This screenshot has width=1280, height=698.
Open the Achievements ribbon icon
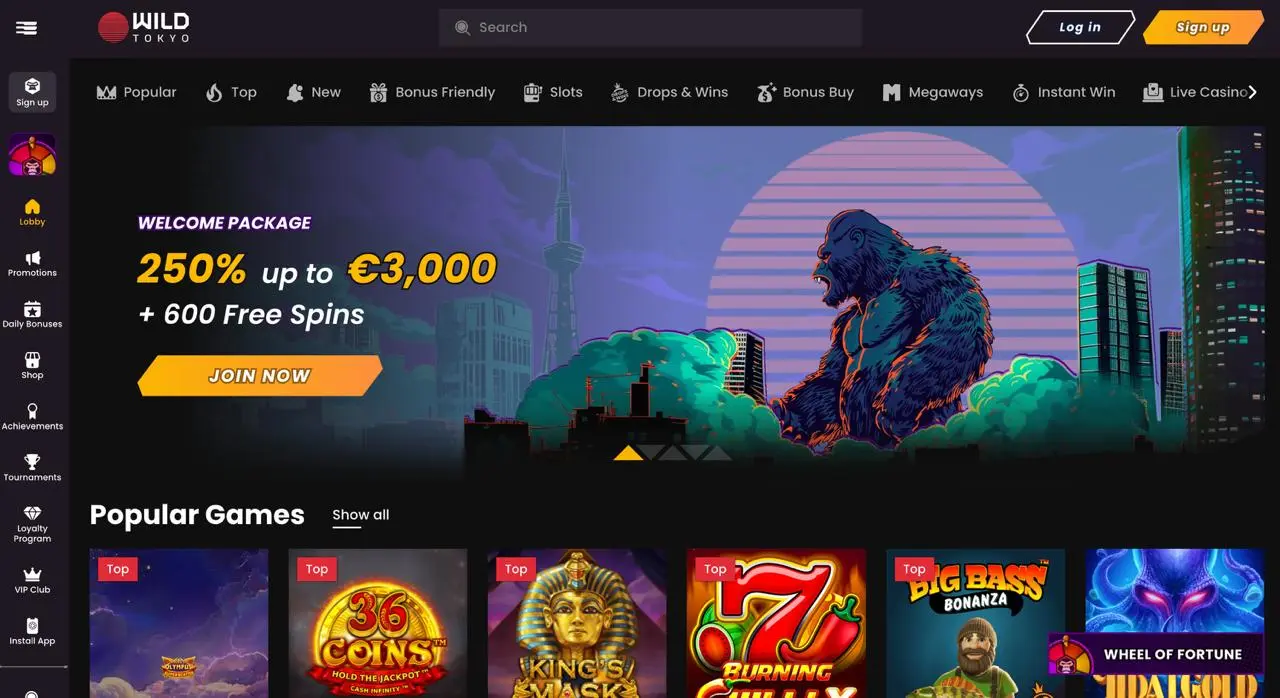(32, 411)
